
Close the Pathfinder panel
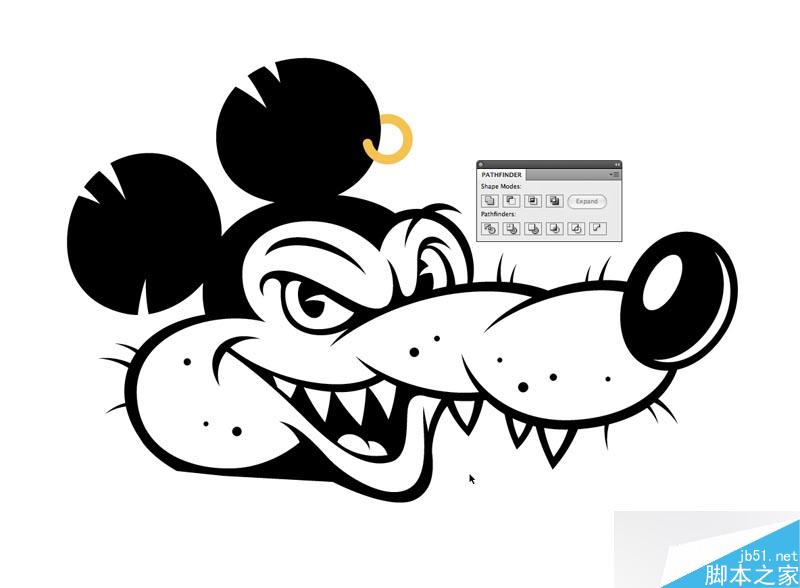point(481,164)
